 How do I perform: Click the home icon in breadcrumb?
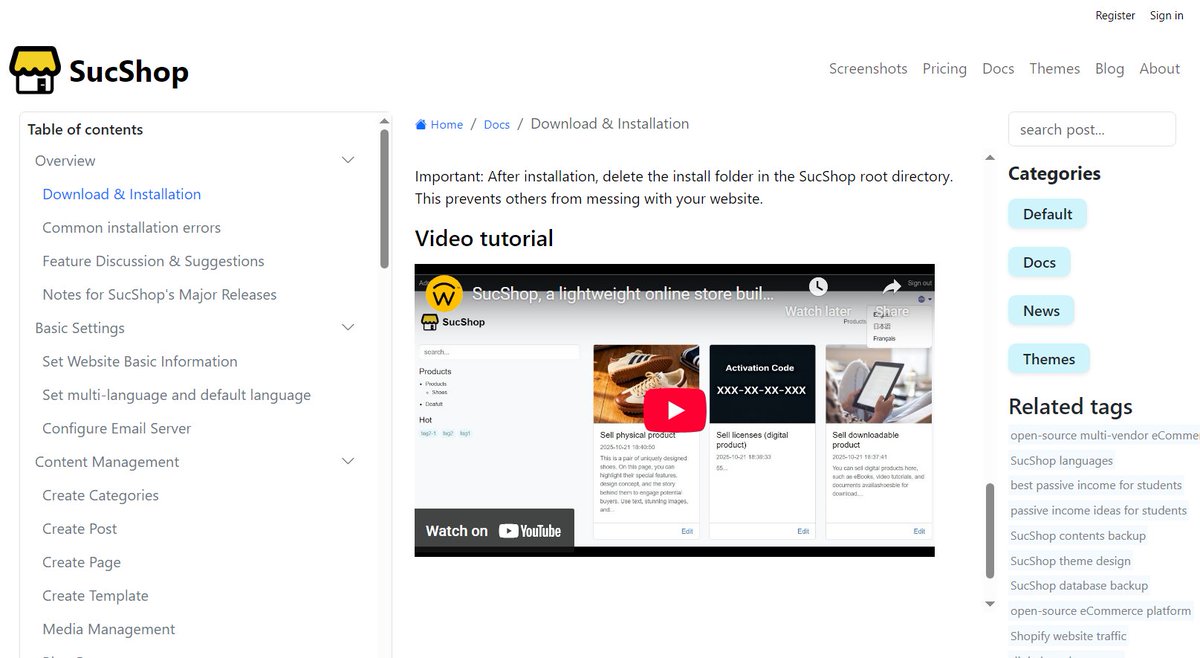coord(421,125)
